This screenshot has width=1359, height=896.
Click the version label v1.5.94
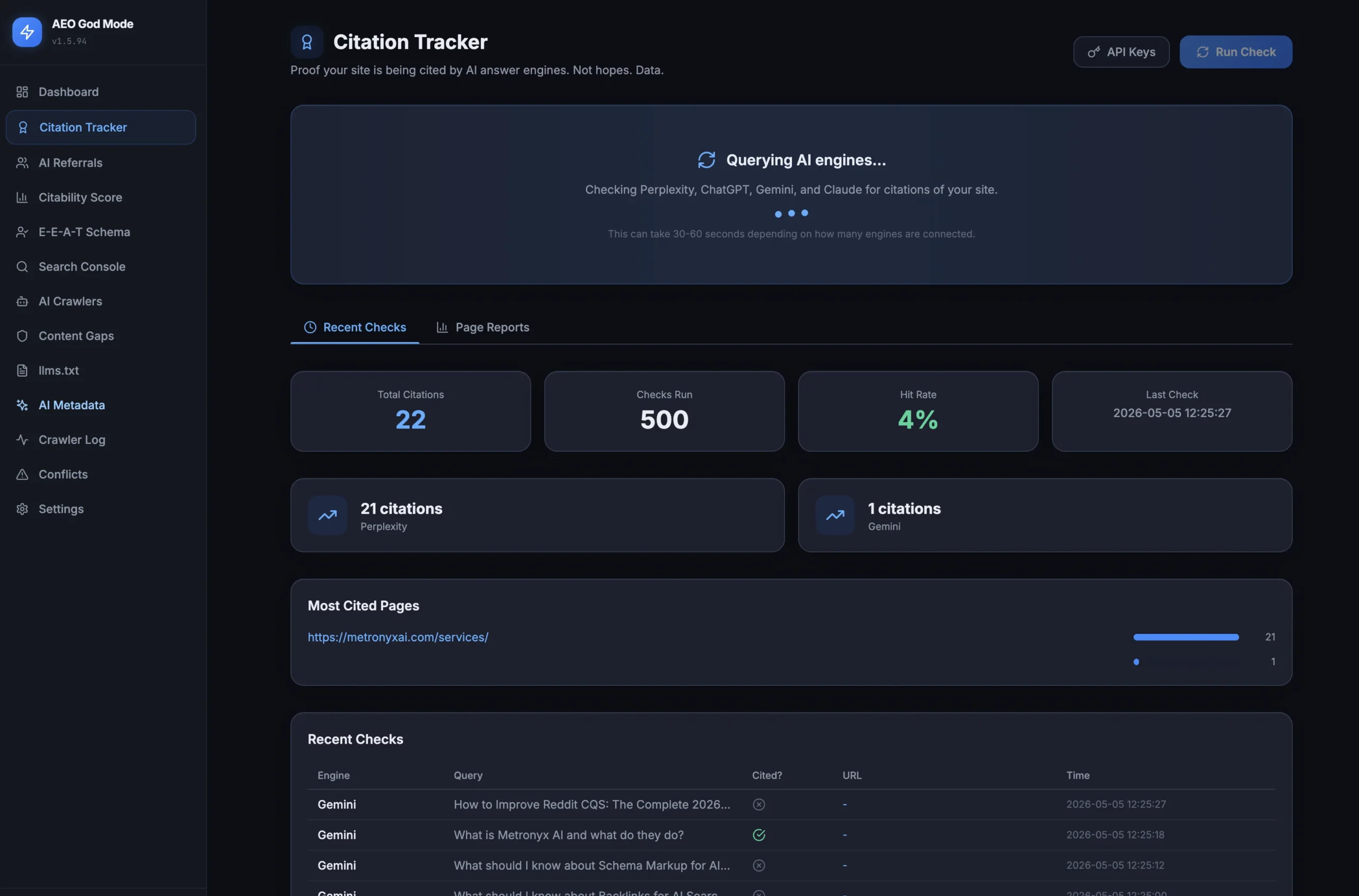[69, 41]
